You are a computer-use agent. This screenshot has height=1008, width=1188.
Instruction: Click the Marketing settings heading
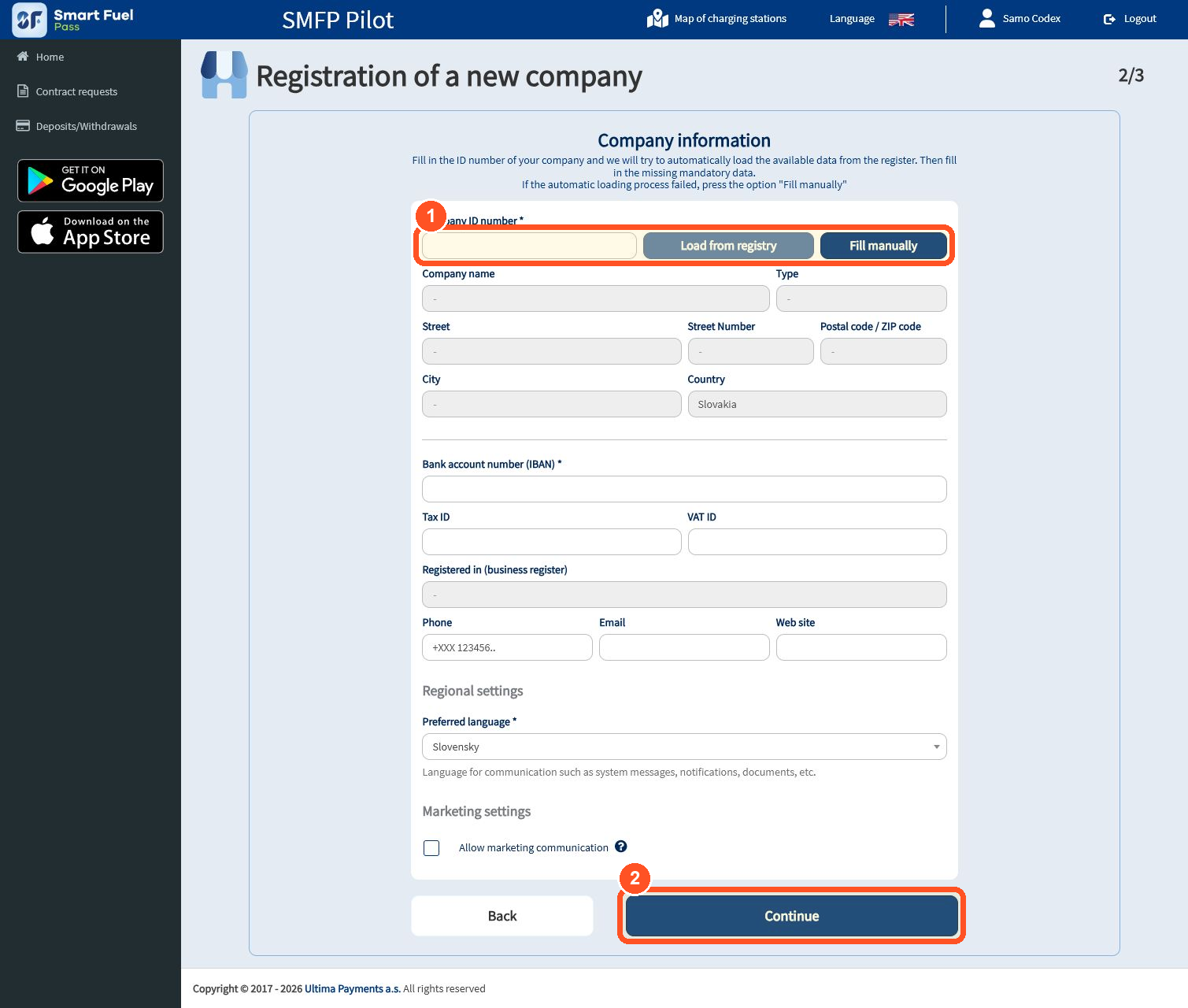(x=476, y=811)
